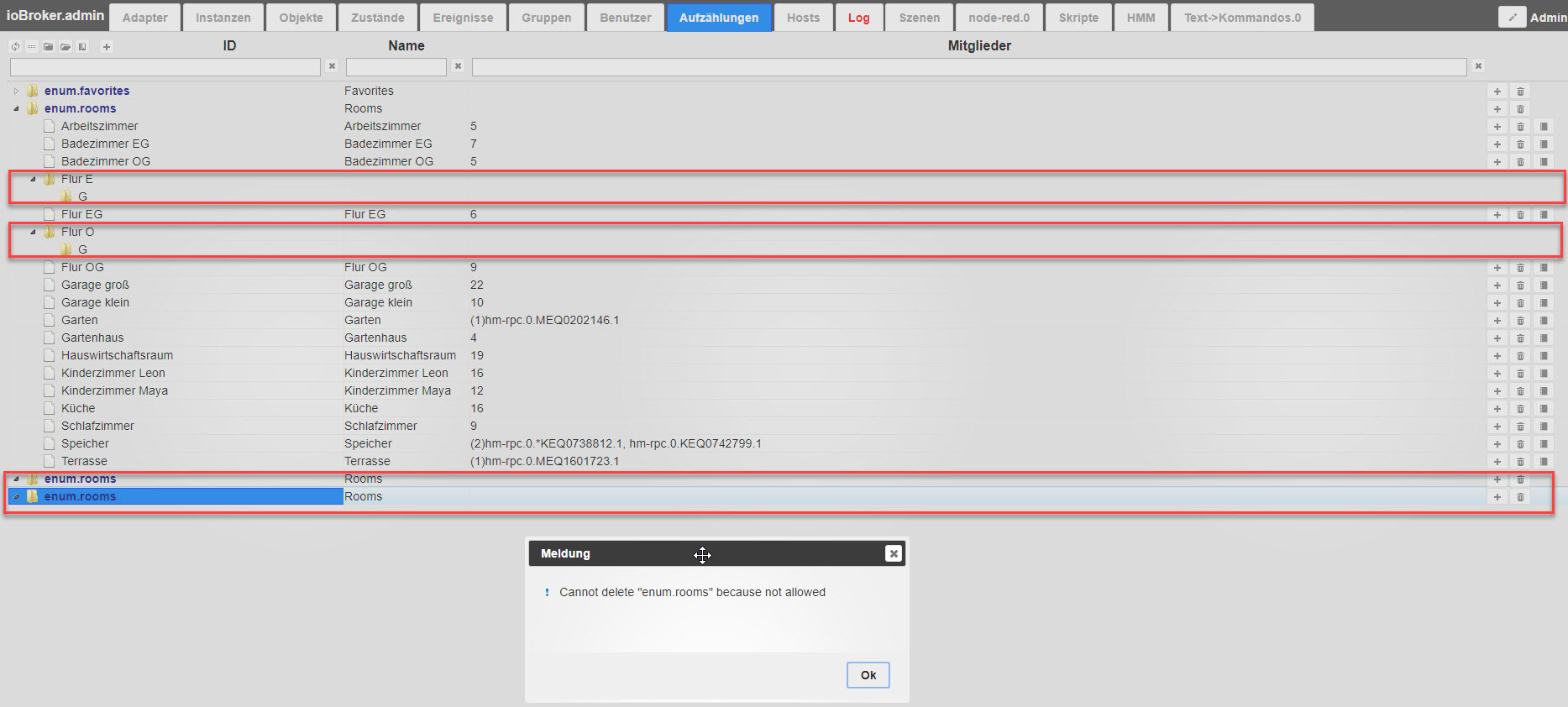Click the trash icon on highlighted enum.rooms row
This screenshot has width=1568, height=707.
tap(1520, 497)
